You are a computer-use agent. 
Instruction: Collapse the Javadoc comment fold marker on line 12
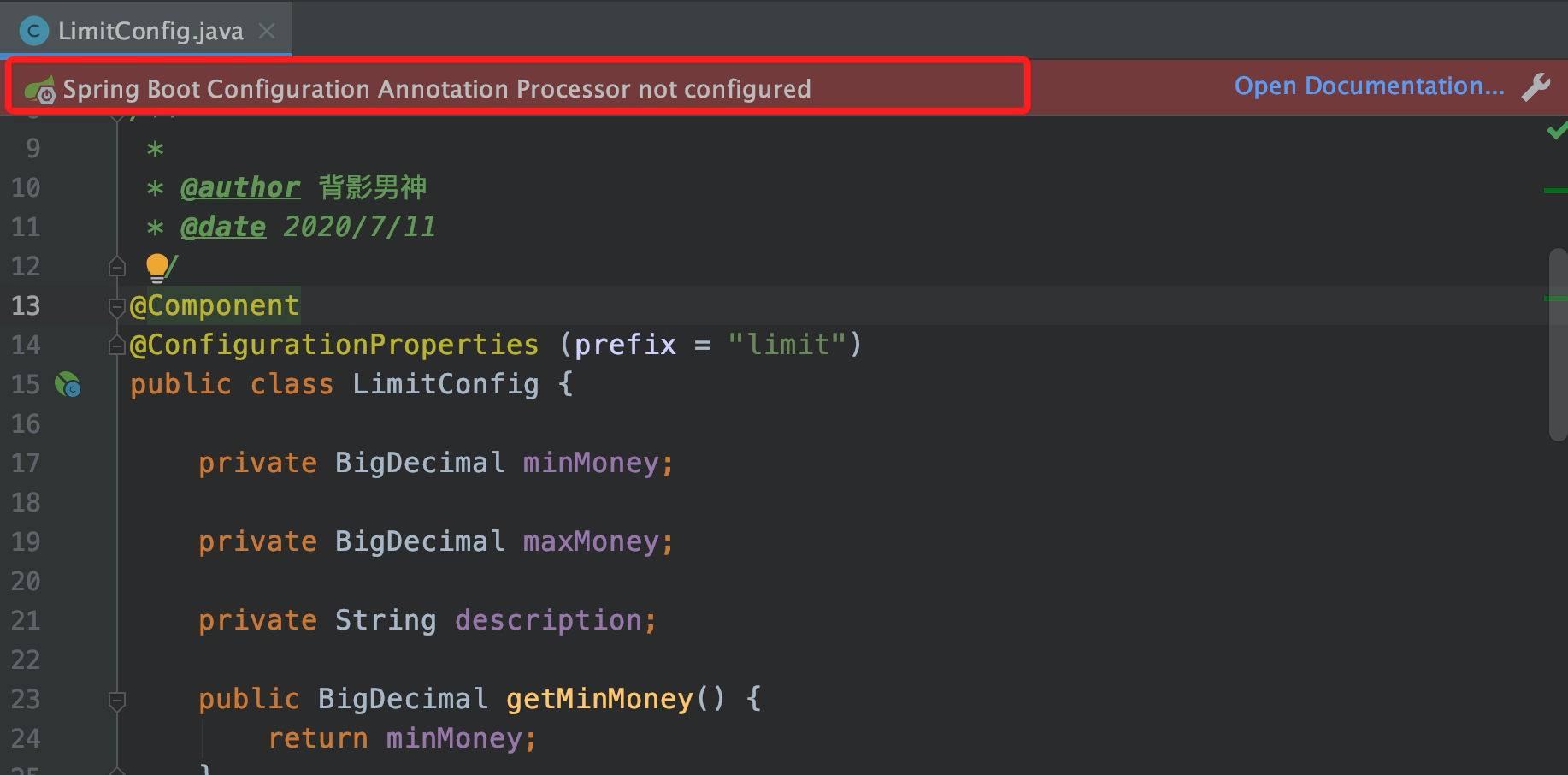coord(117,267)
